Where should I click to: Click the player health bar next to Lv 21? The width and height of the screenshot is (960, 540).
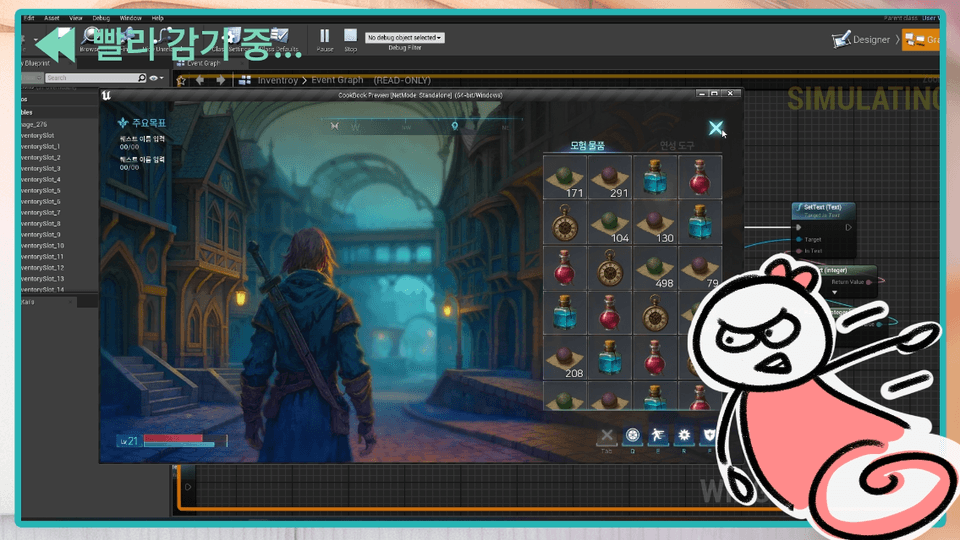click(185, 440)
